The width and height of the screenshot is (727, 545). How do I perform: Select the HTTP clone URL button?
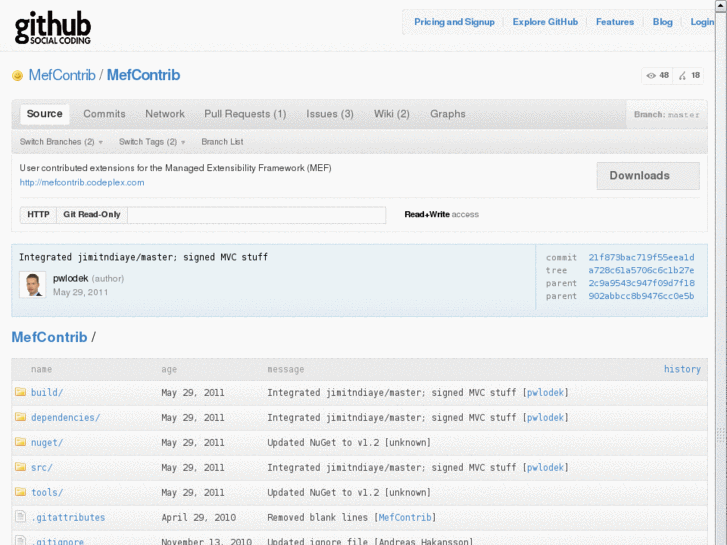coord(38,215)
